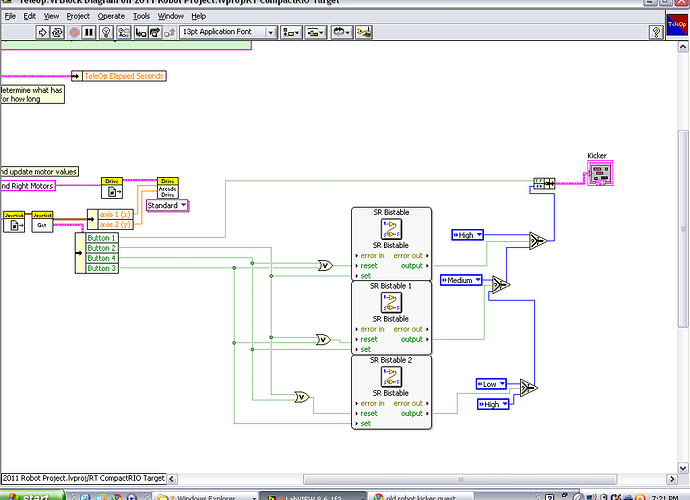Select the Drive reference VI node
The height and width of the screenshot is (500, 690).
coord(112,188)
